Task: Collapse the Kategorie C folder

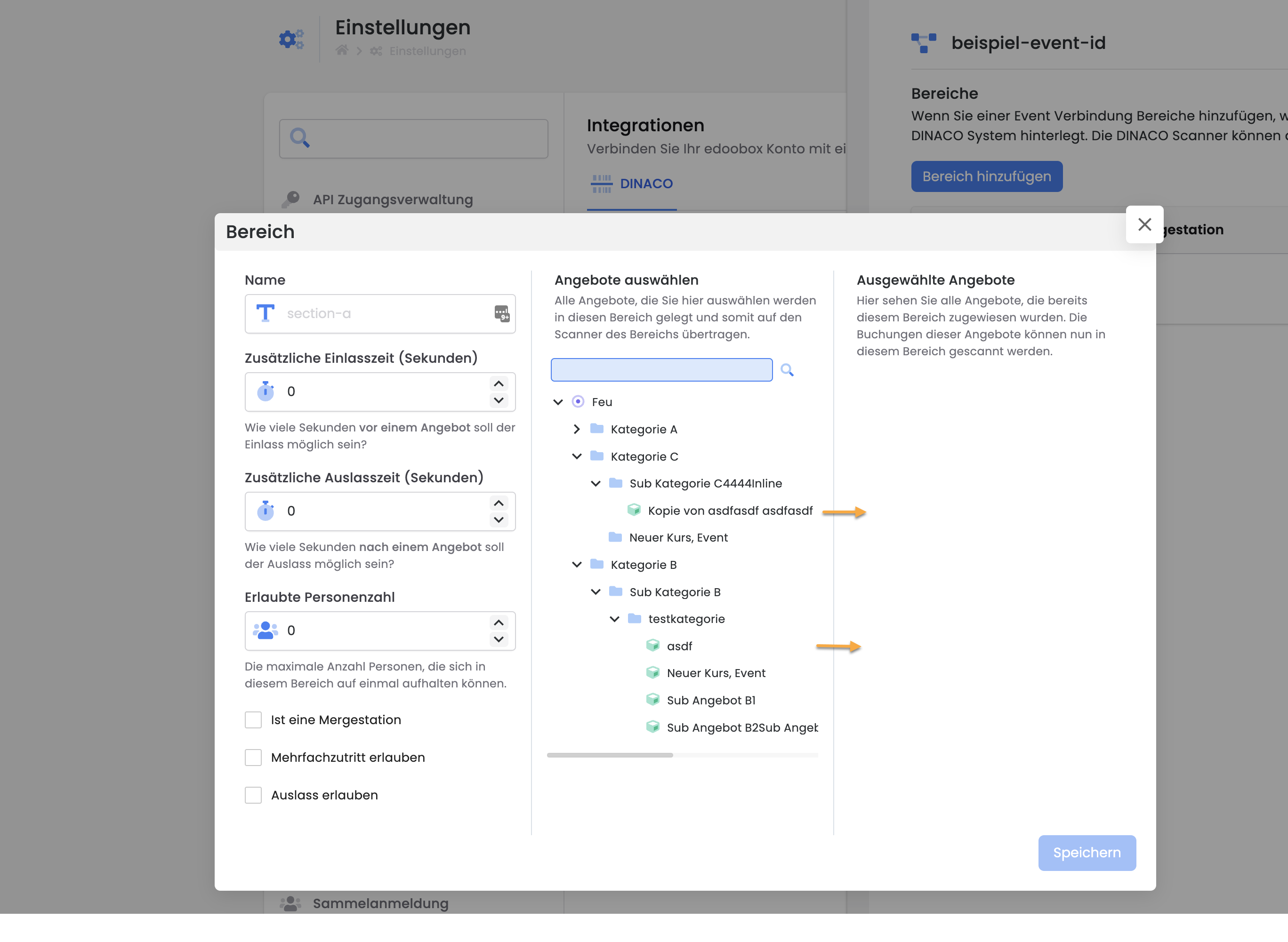Action: click(577, 456)
